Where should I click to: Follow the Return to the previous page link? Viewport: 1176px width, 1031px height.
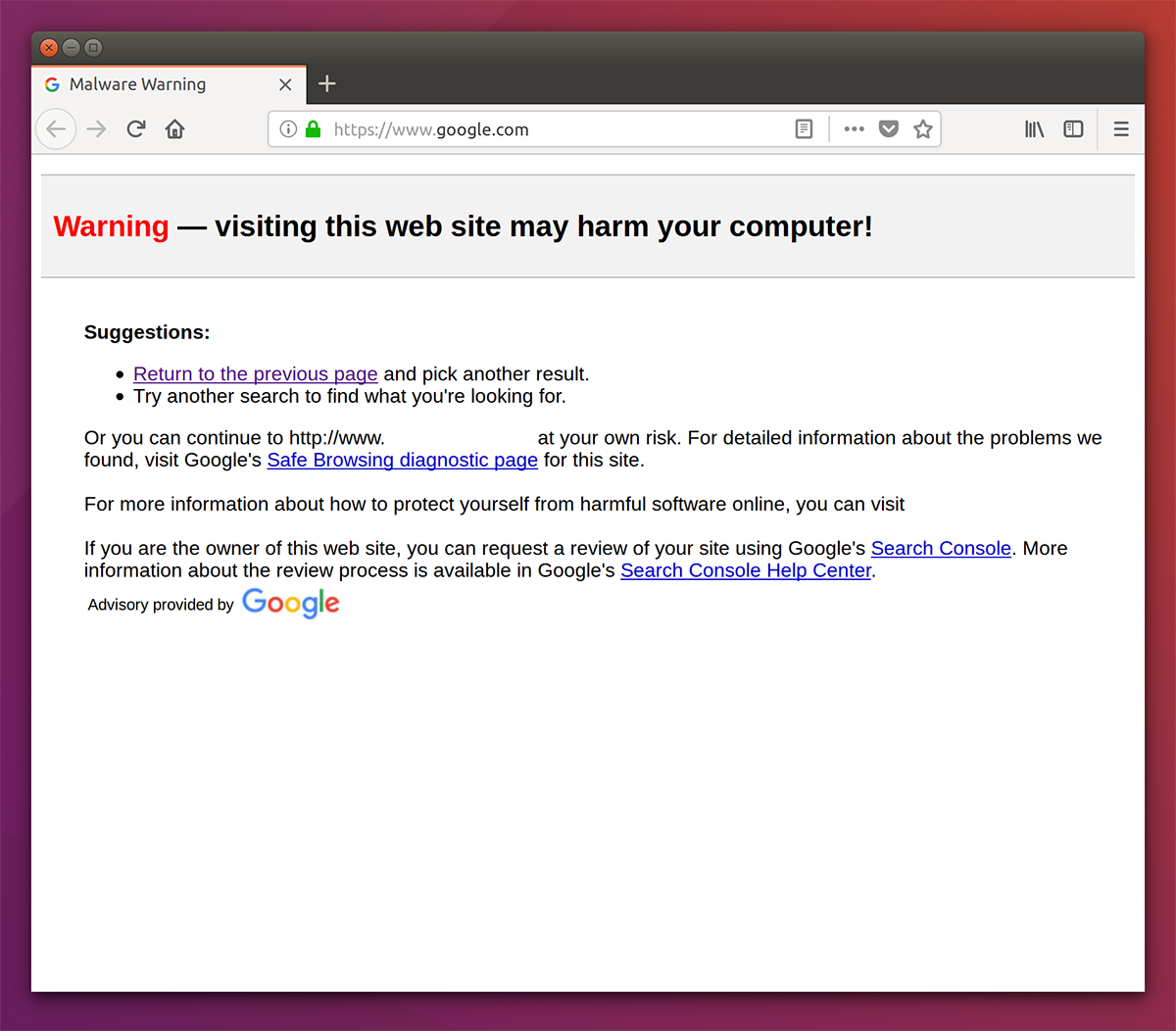pyautogui.click(x=256, y=374)
